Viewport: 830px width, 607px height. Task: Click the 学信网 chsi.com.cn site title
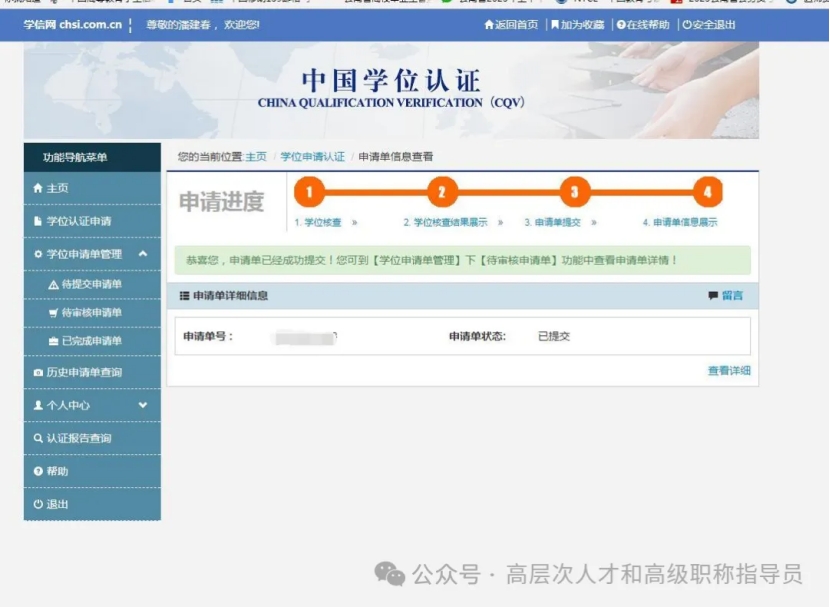[x=73, y=25]
